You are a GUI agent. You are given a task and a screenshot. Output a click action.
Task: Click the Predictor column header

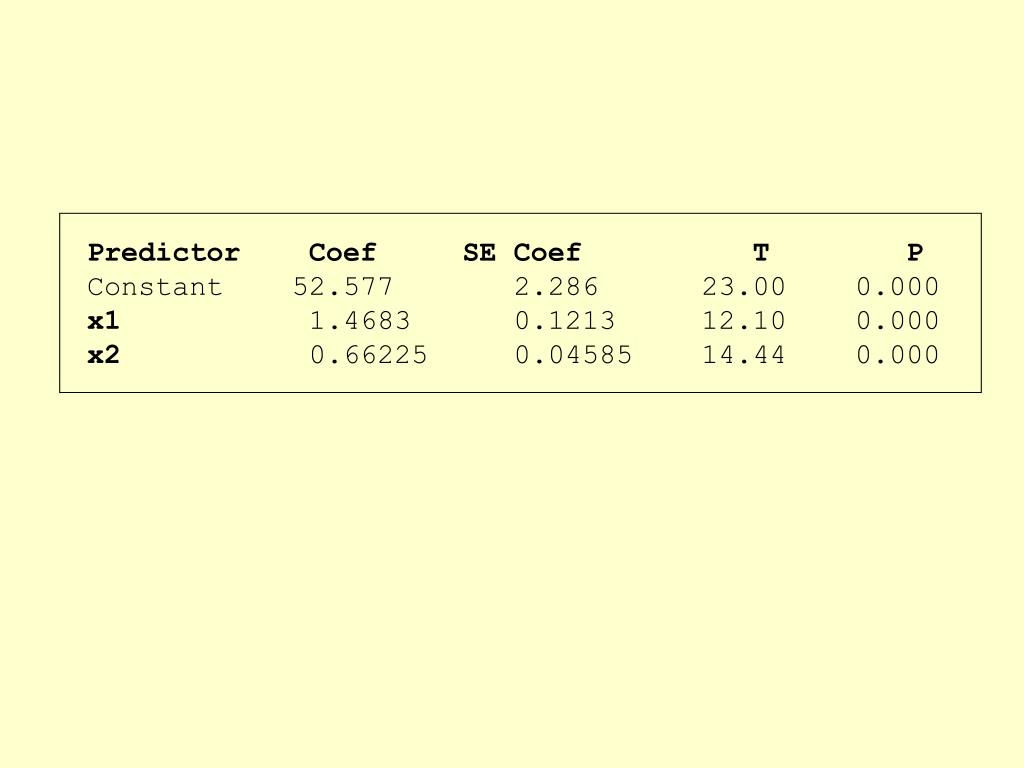[164, 253]
